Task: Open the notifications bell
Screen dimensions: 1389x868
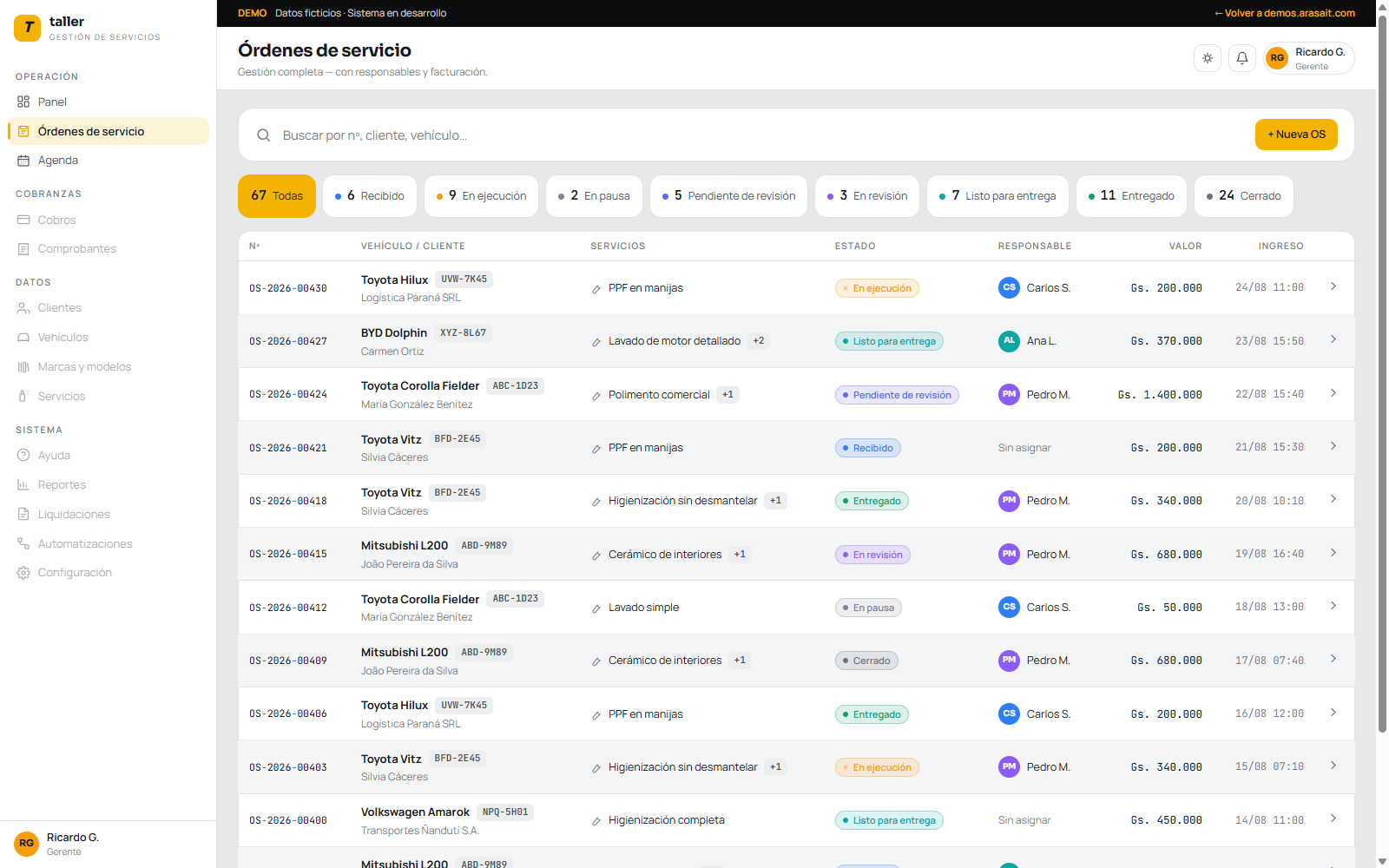Action: point(1242,58)
